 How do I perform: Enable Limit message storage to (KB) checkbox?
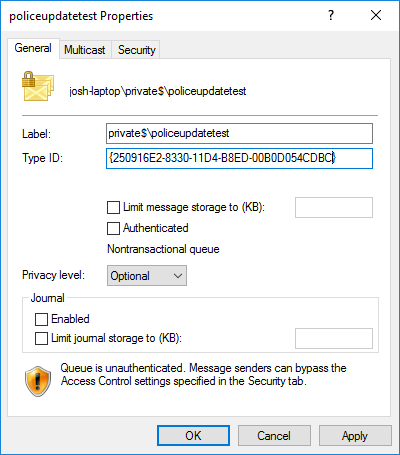pos(113,207)
